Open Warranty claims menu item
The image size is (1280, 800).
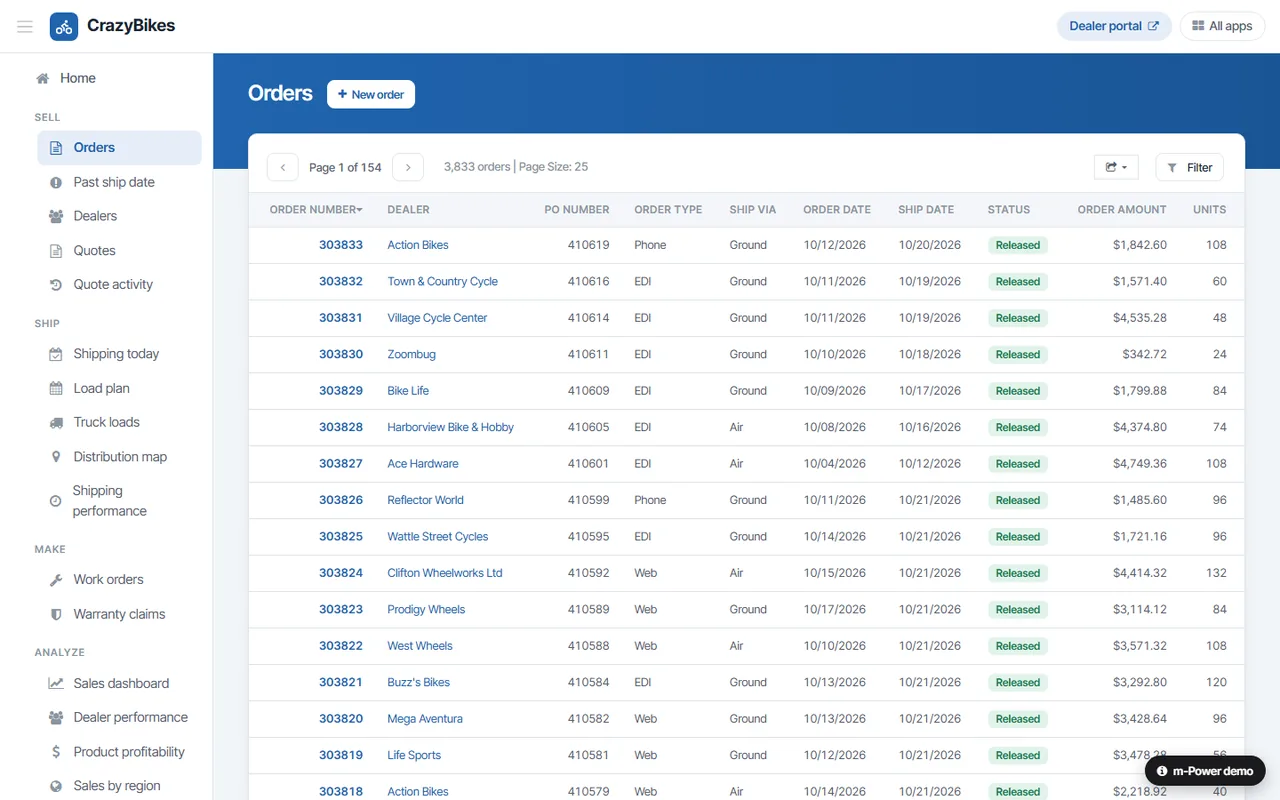(x=119, y=614)
